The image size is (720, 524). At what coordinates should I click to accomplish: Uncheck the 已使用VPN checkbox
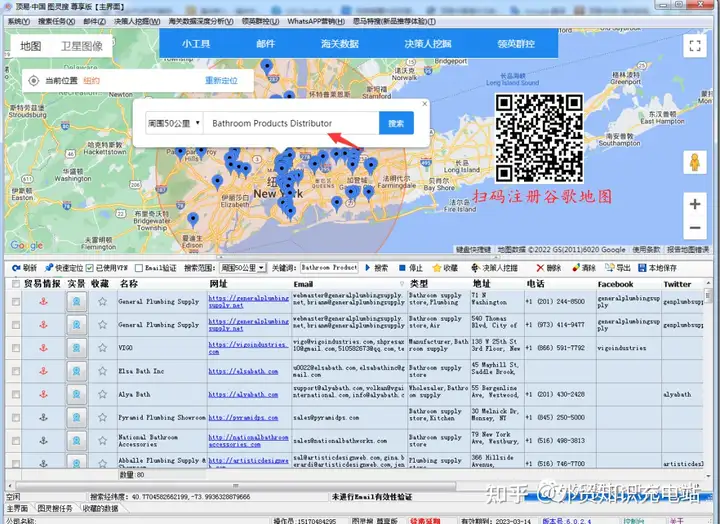(90, 268)
